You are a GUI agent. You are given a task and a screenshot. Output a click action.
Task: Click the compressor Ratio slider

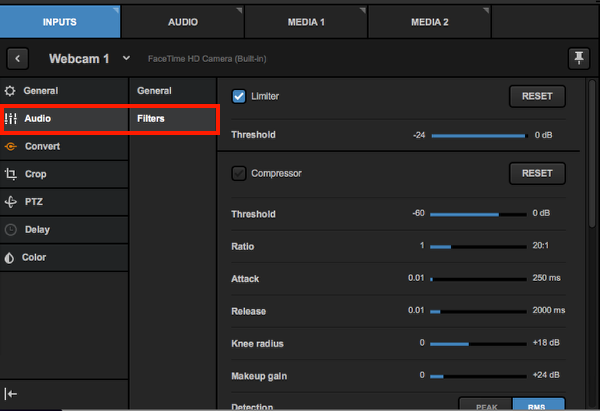pyautogui.click(x=478, y=246)
